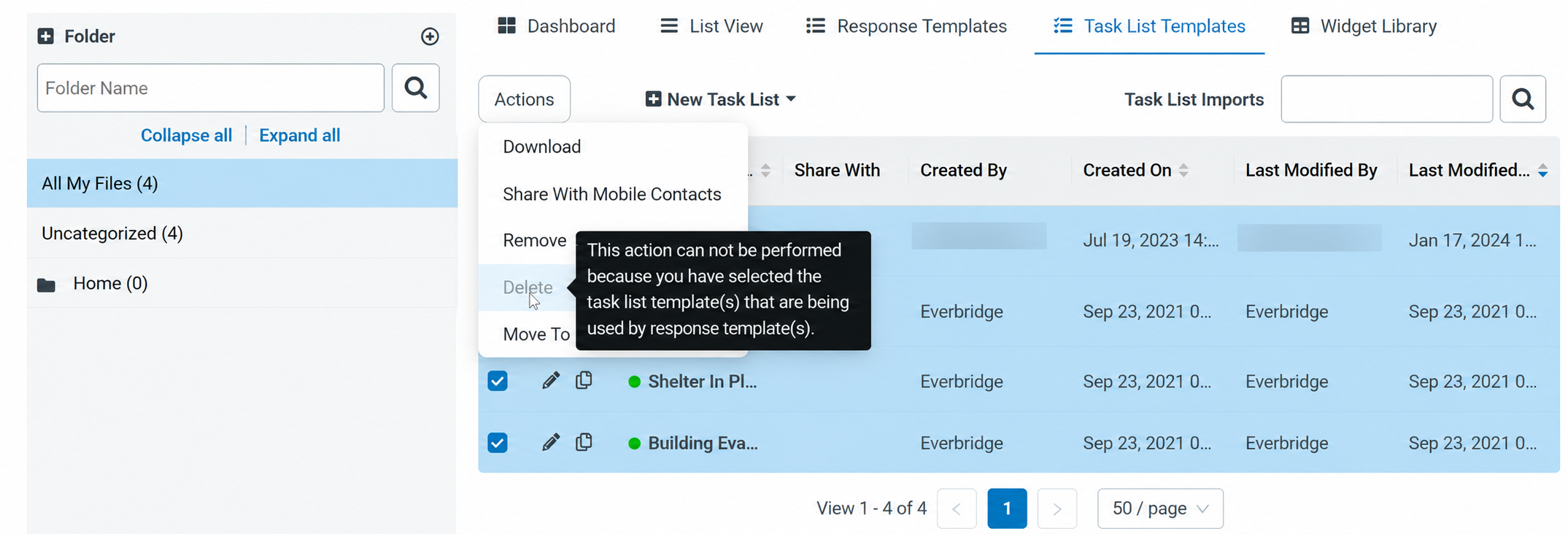Choose Download from Actions menu
This screenshot has width=1568, height=534.
pos(613,147)
